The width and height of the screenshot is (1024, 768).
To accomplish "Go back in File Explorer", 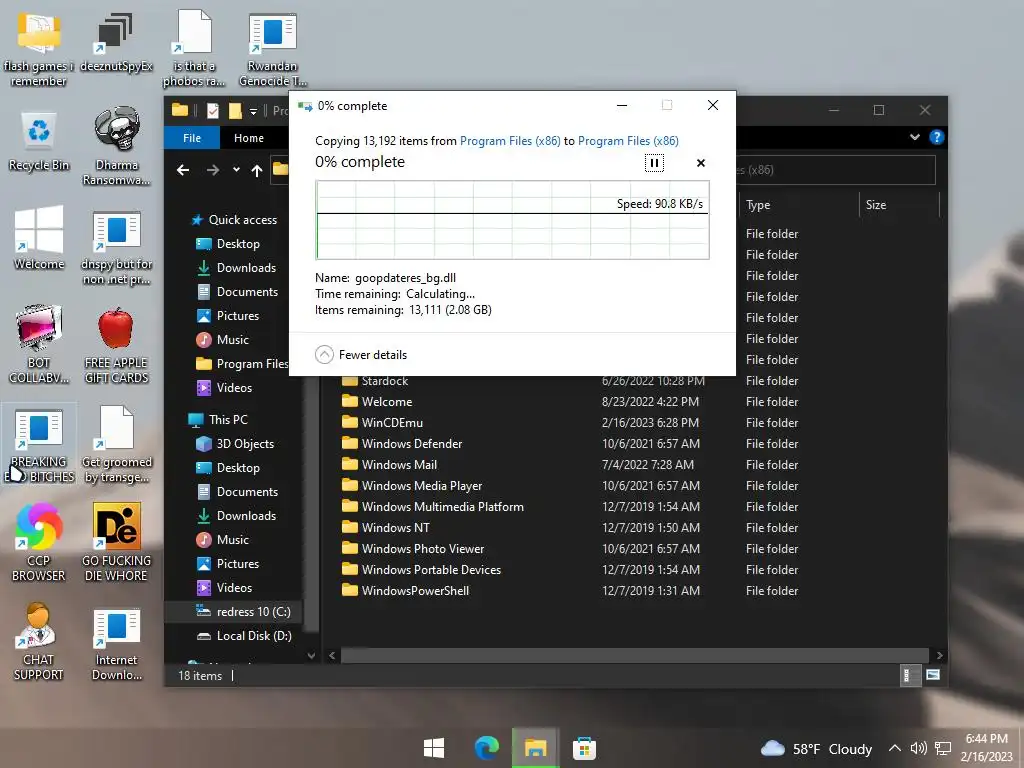I will [x=183, y=170].
